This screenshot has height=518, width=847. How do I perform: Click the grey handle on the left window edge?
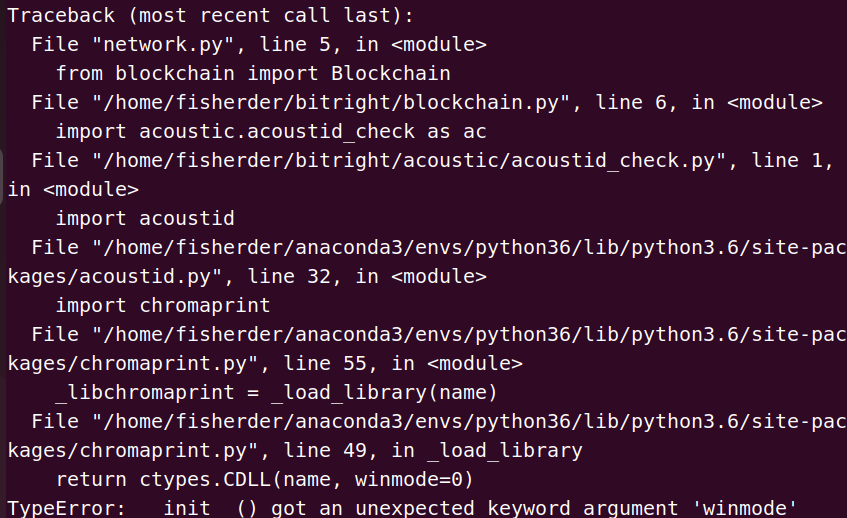click(x=2, y=176)
